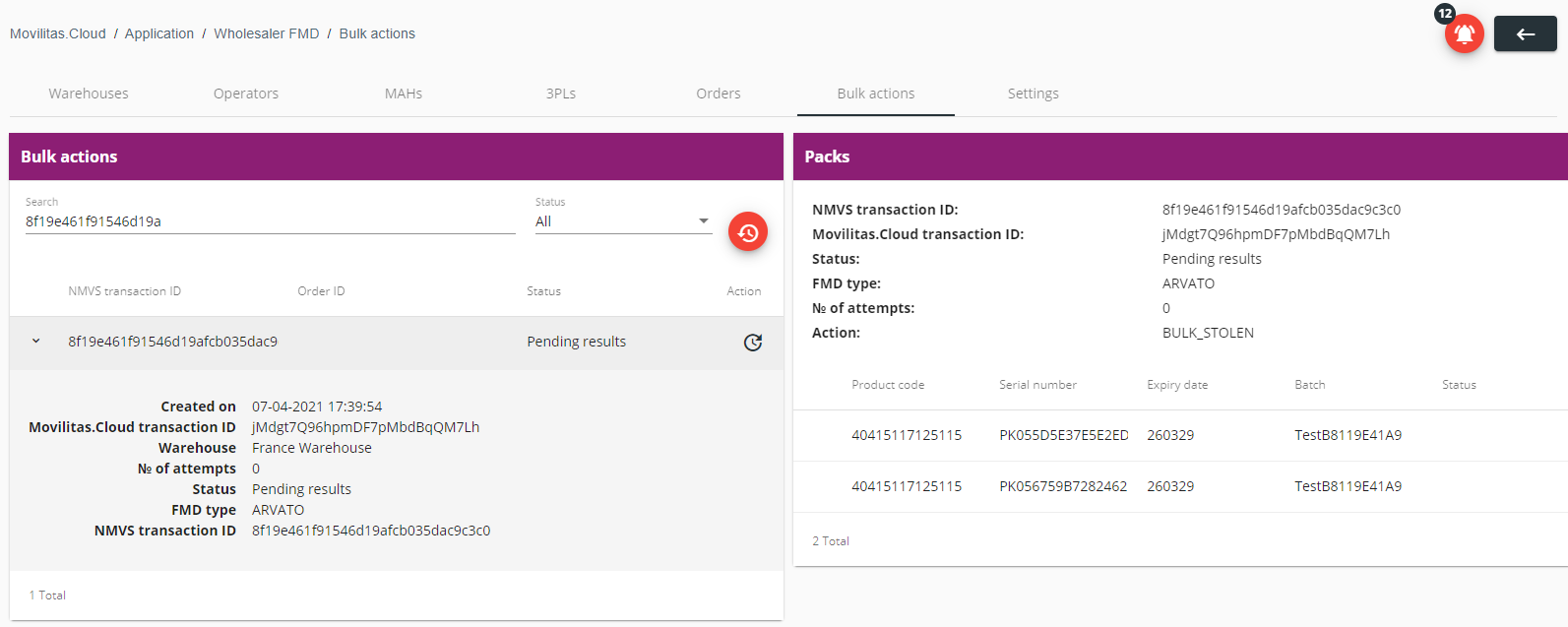Select the Bulk actions tab

[876, 94]
